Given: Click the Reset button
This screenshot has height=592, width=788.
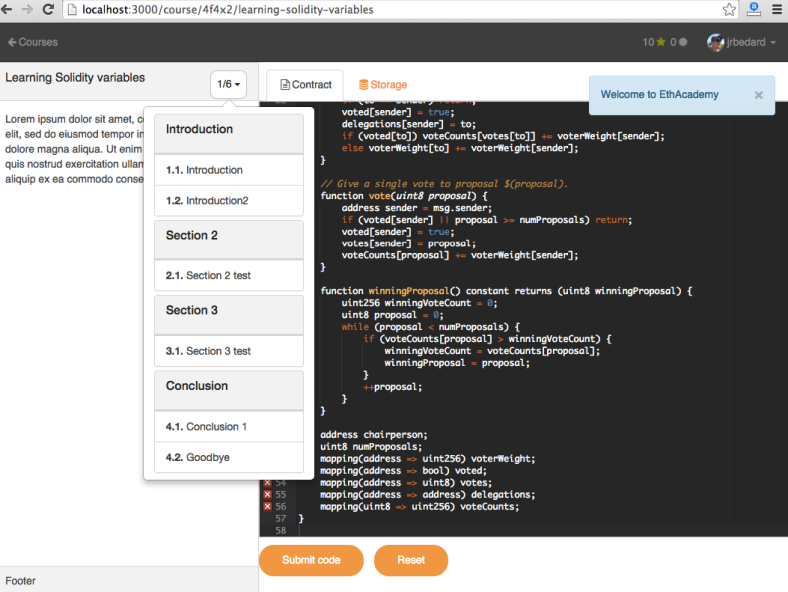Looking at the screenshot, I should tap(411, 560).
